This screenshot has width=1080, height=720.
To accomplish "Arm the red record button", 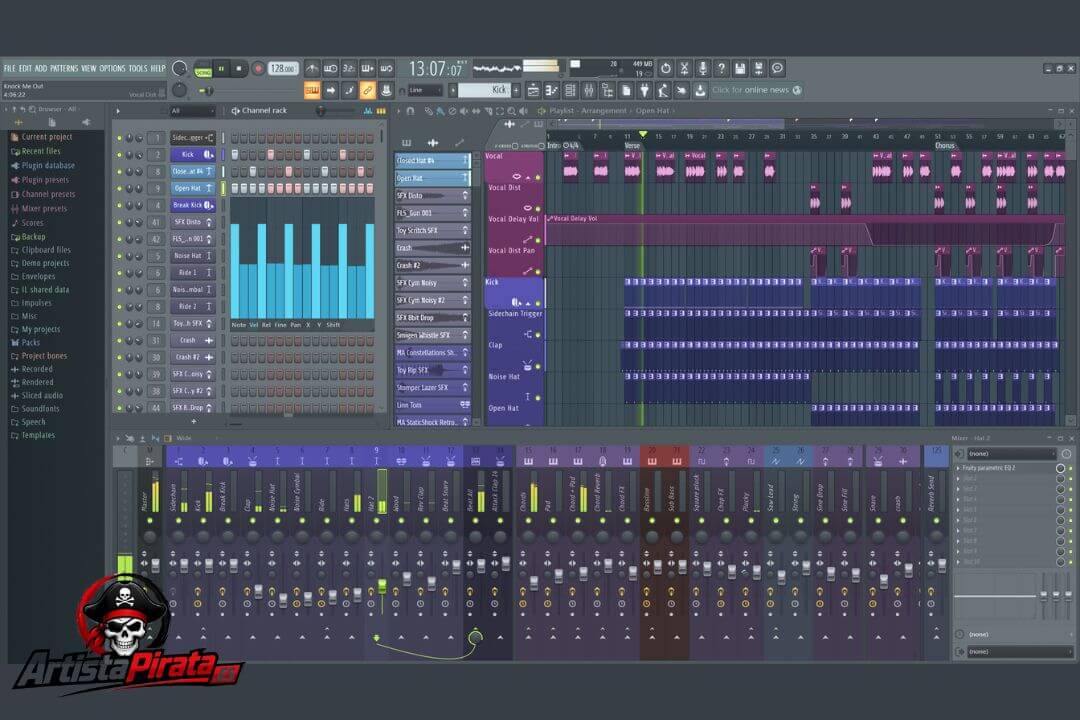I will (258, 69).
